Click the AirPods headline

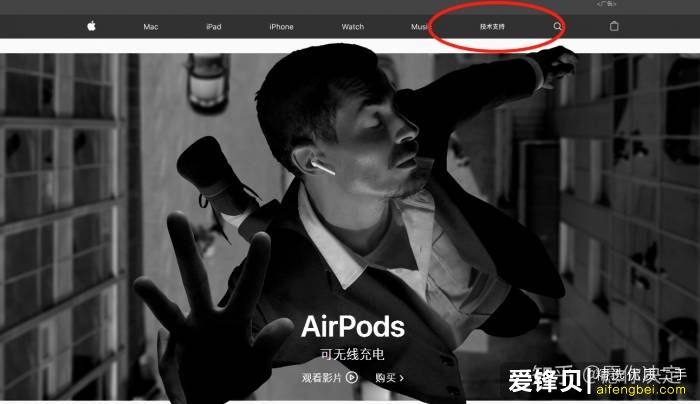point(353,327)
